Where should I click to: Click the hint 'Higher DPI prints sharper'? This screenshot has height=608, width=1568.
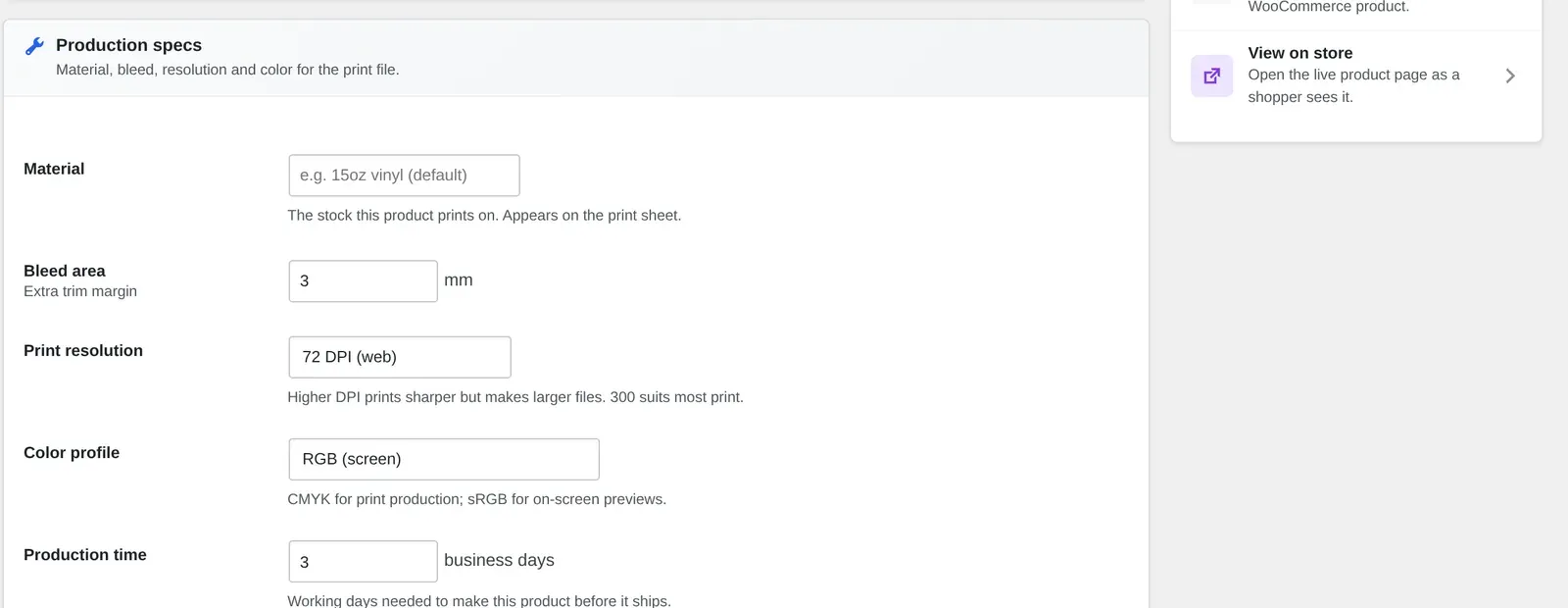click(x=515, y=397)
